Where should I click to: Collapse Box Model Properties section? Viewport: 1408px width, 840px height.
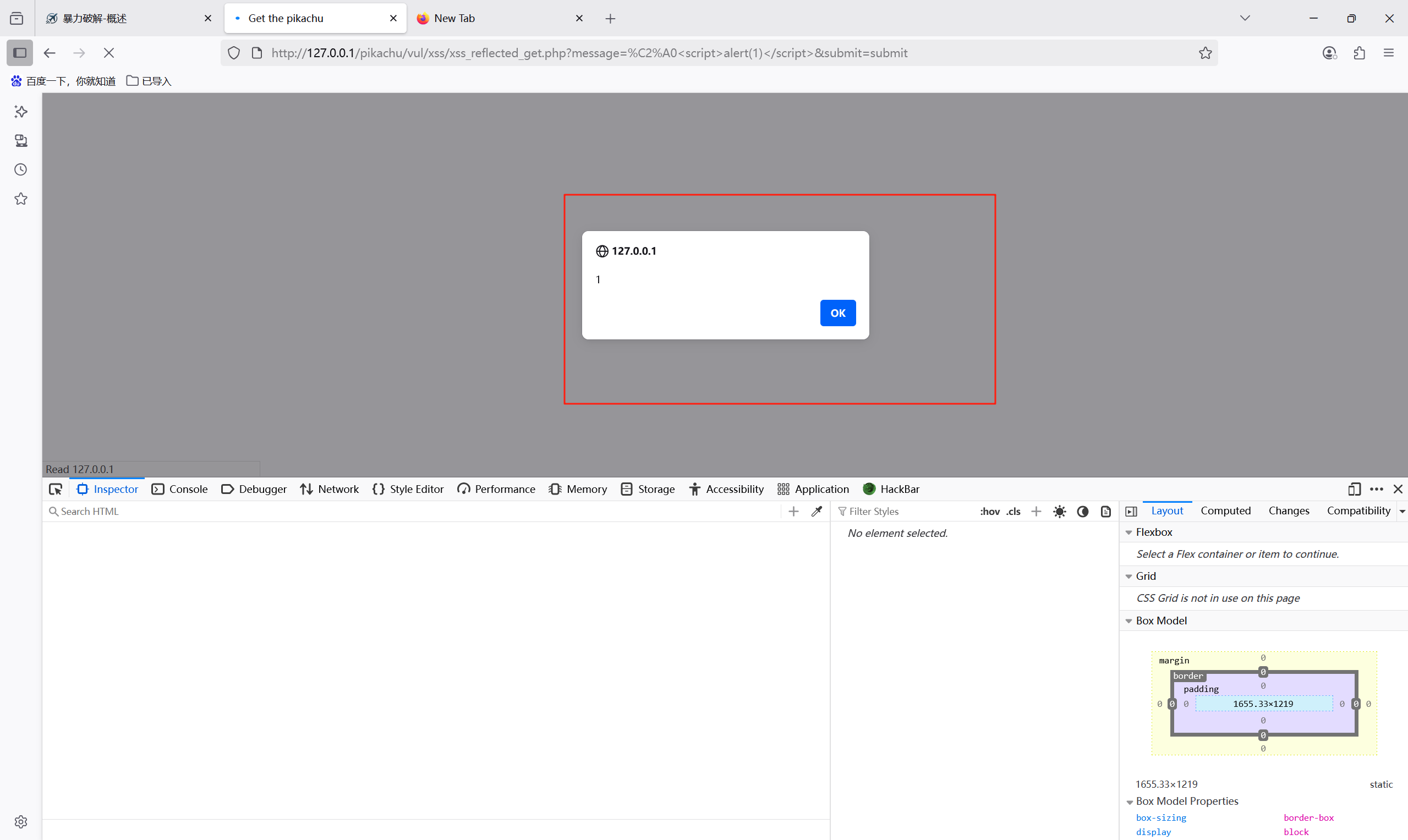(1129, 802)
